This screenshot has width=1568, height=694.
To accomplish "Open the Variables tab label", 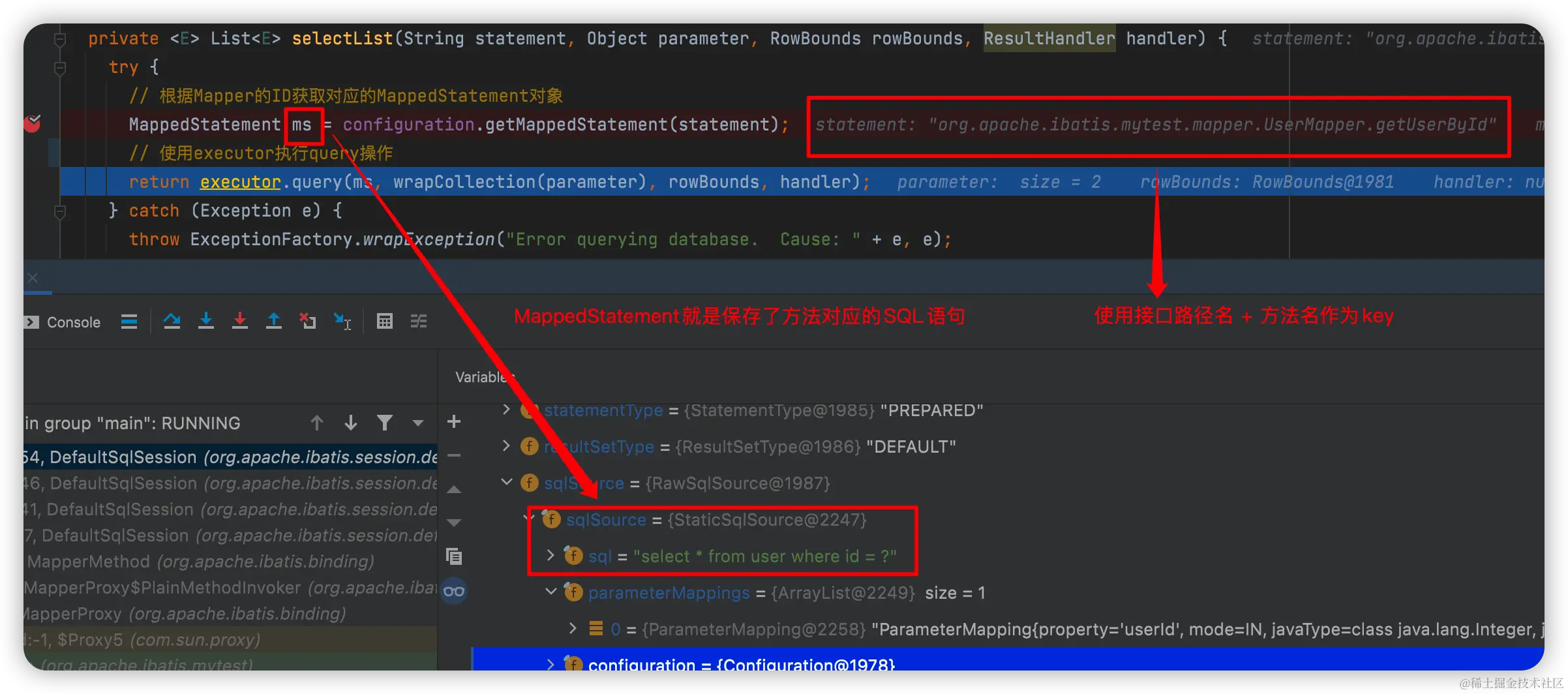I will (x=484, y=377).
